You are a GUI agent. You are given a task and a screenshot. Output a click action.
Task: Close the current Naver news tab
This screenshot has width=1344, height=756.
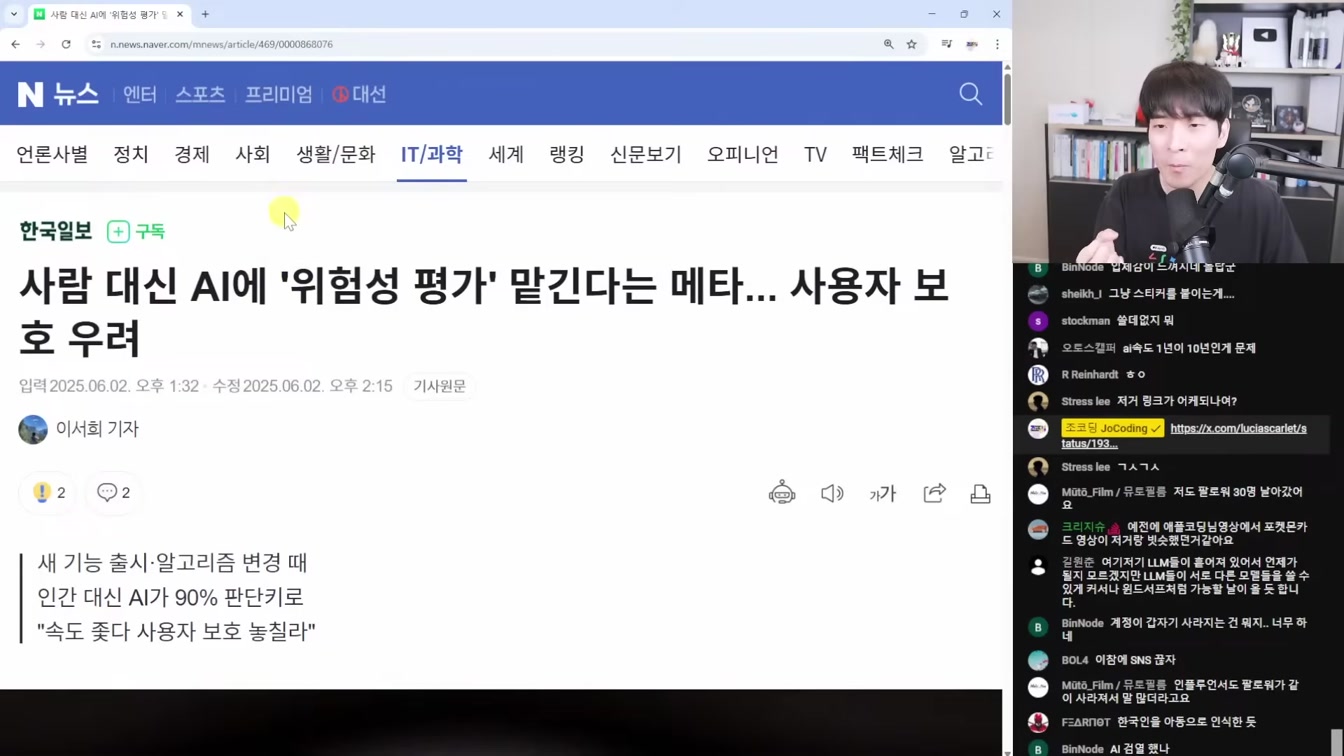point(180,14)
